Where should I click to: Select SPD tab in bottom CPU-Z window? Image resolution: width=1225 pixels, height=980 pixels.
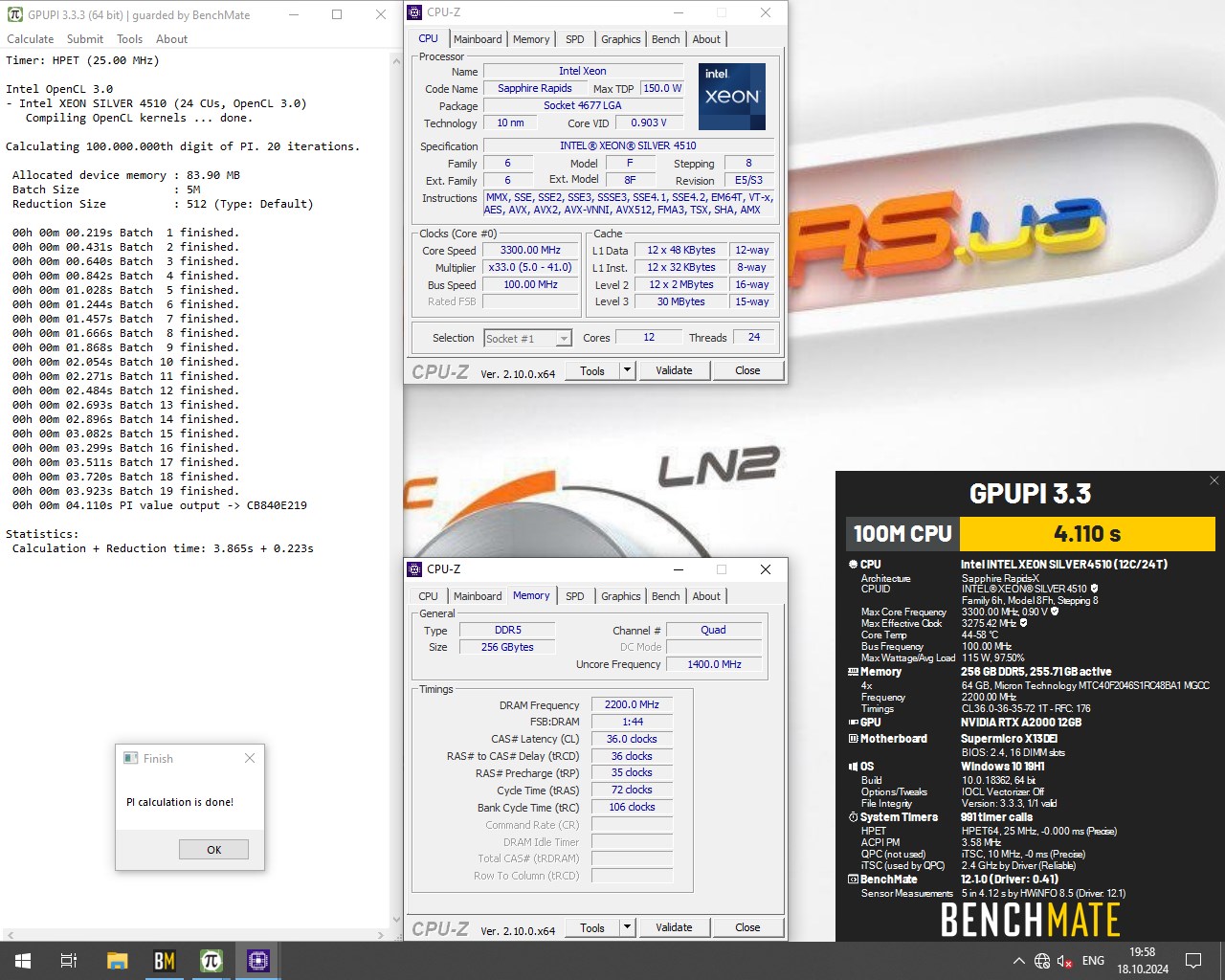574,596
